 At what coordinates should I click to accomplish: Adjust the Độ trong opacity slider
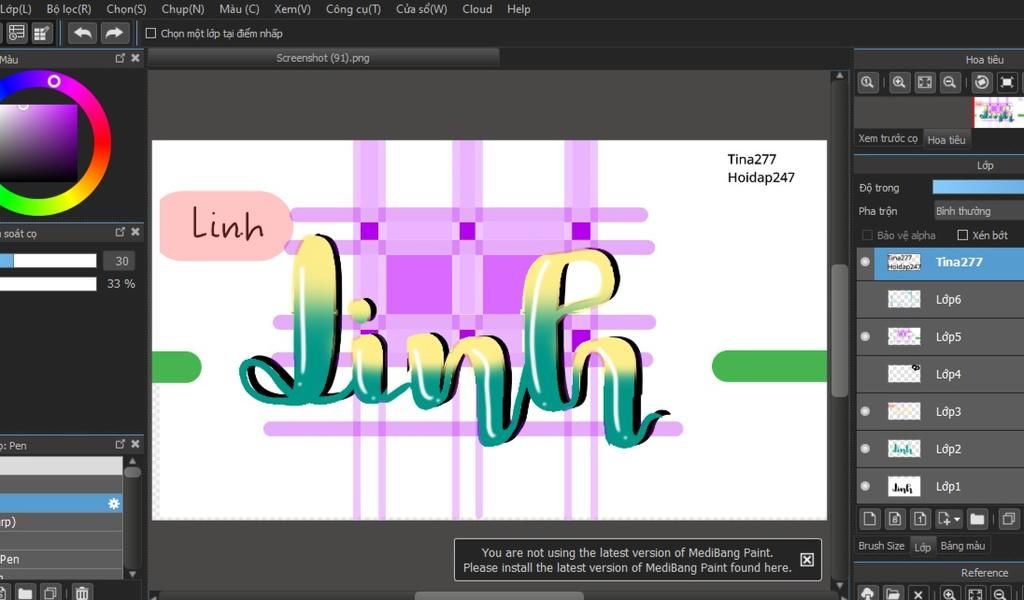pos(978,187)
